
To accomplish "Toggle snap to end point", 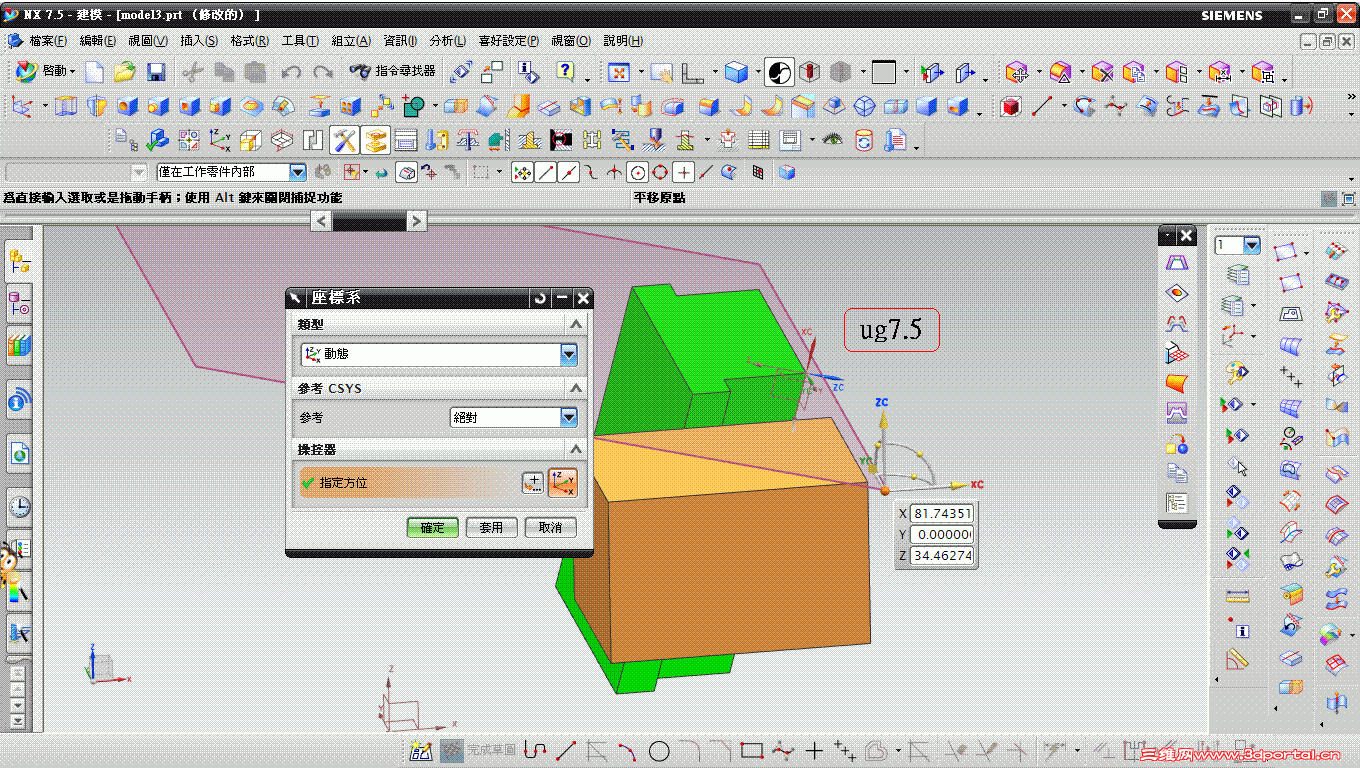I will click(x=546, y=173).
